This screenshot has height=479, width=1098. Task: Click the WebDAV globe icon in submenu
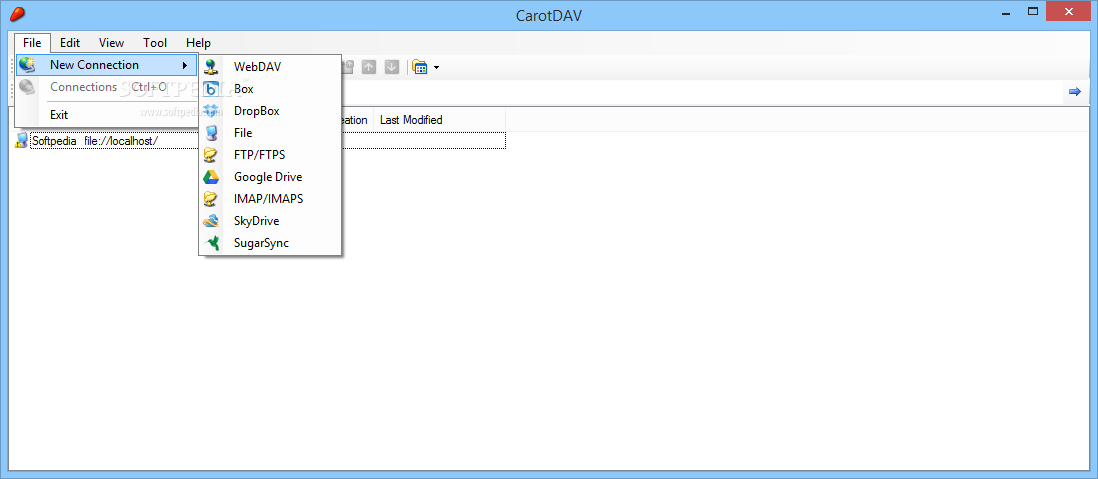(211, 67)
